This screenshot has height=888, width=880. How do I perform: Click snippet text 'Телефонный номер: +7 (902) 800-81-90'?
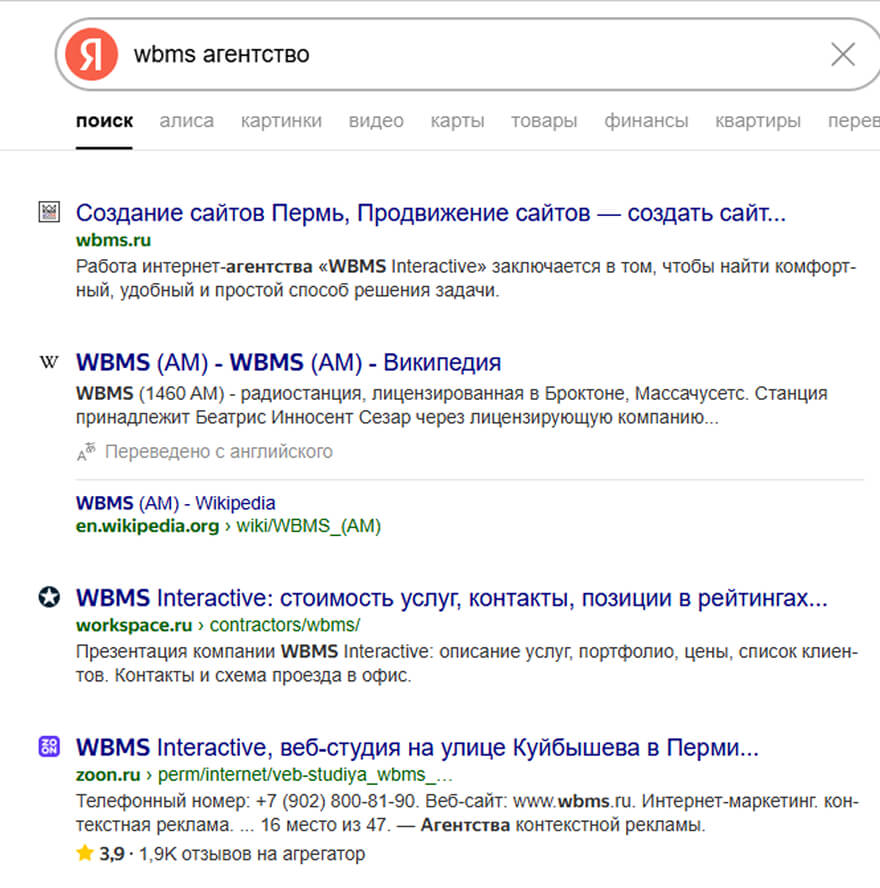coord(247,801)
